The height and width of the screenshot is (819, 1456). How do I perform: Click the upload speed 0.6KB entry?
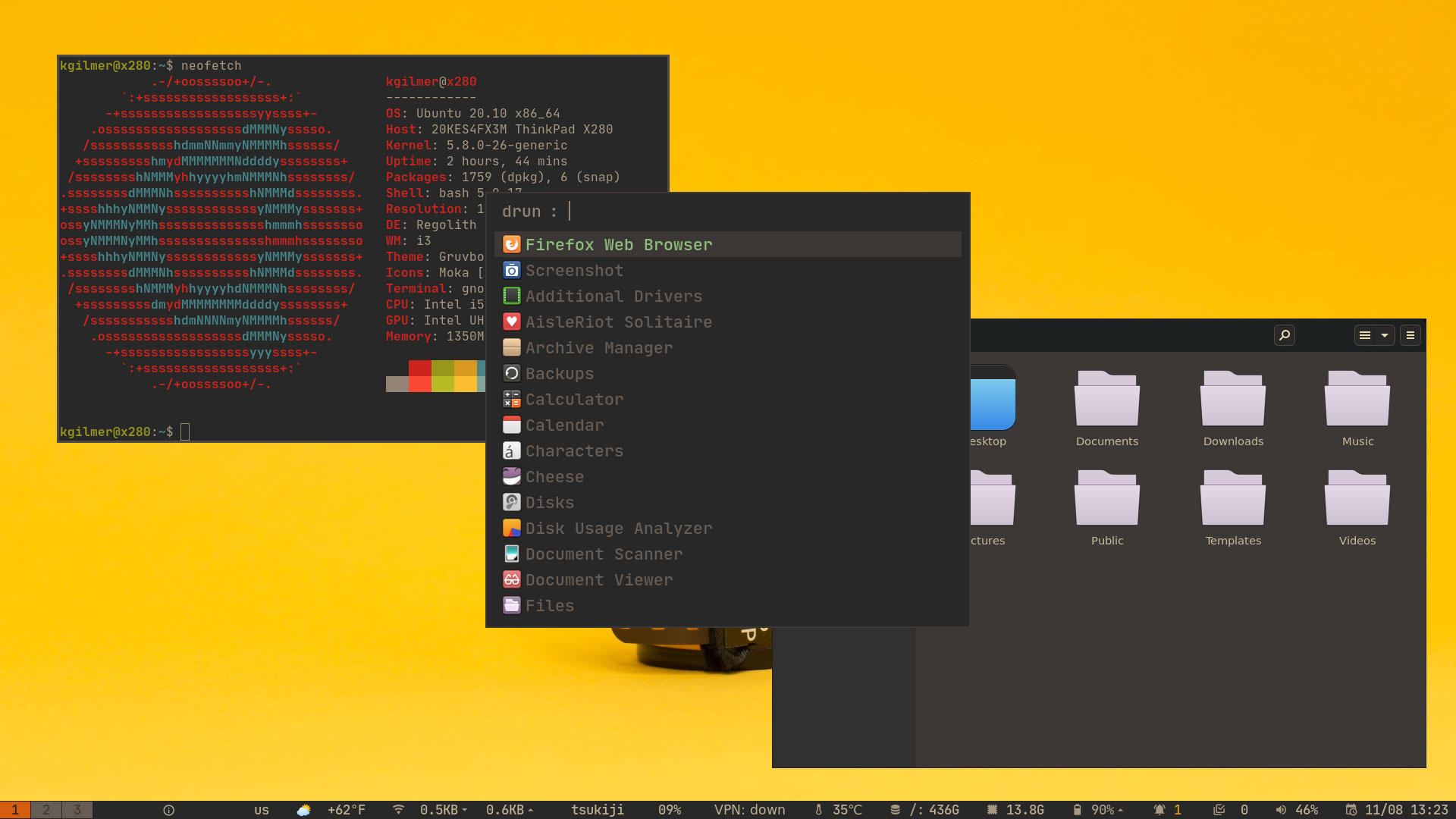510,810
